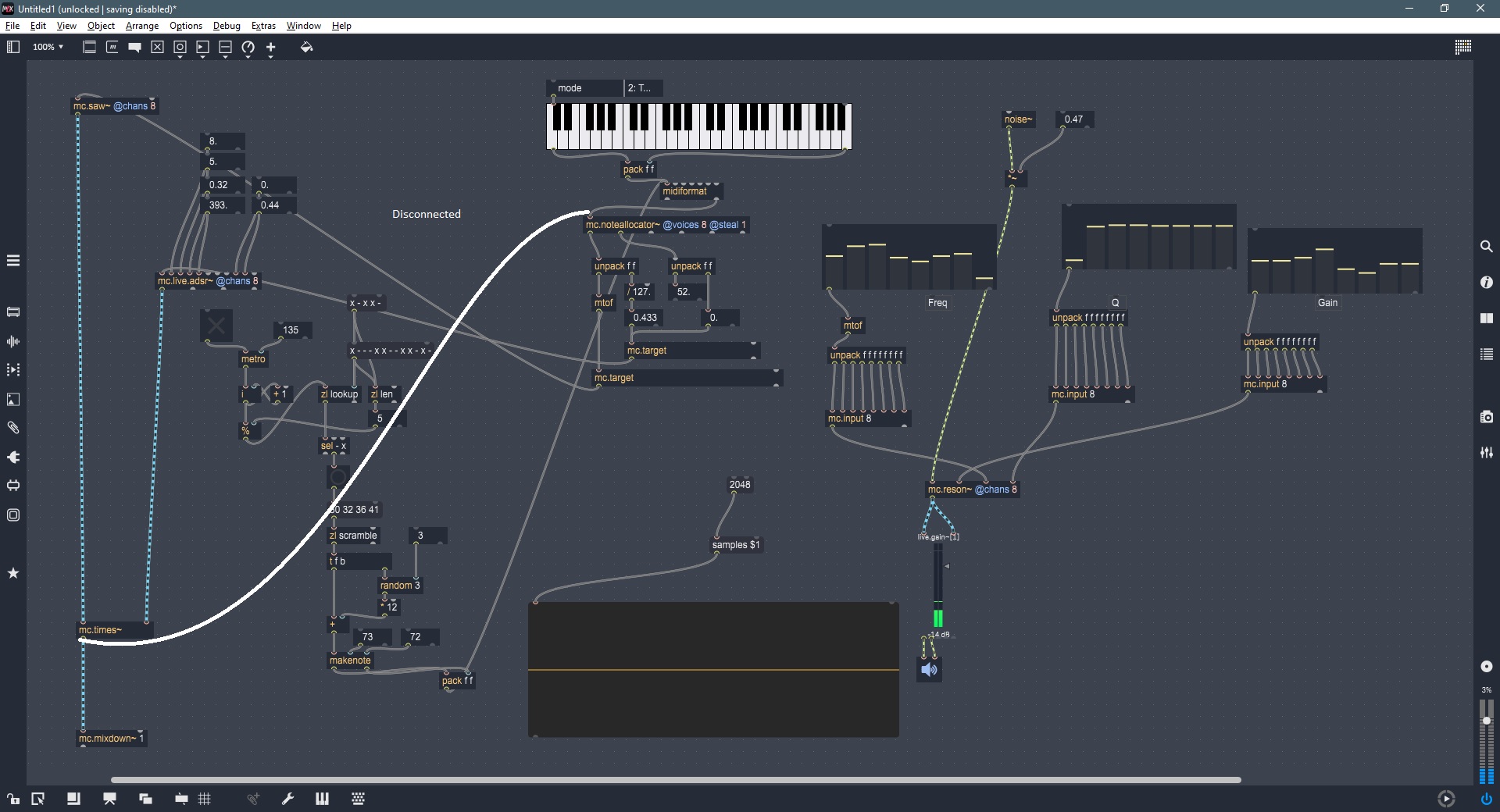The width and height of the screenshot is (1500, 812).
Task: Open the search icon in right sidebar
Action: point(1486,247)
